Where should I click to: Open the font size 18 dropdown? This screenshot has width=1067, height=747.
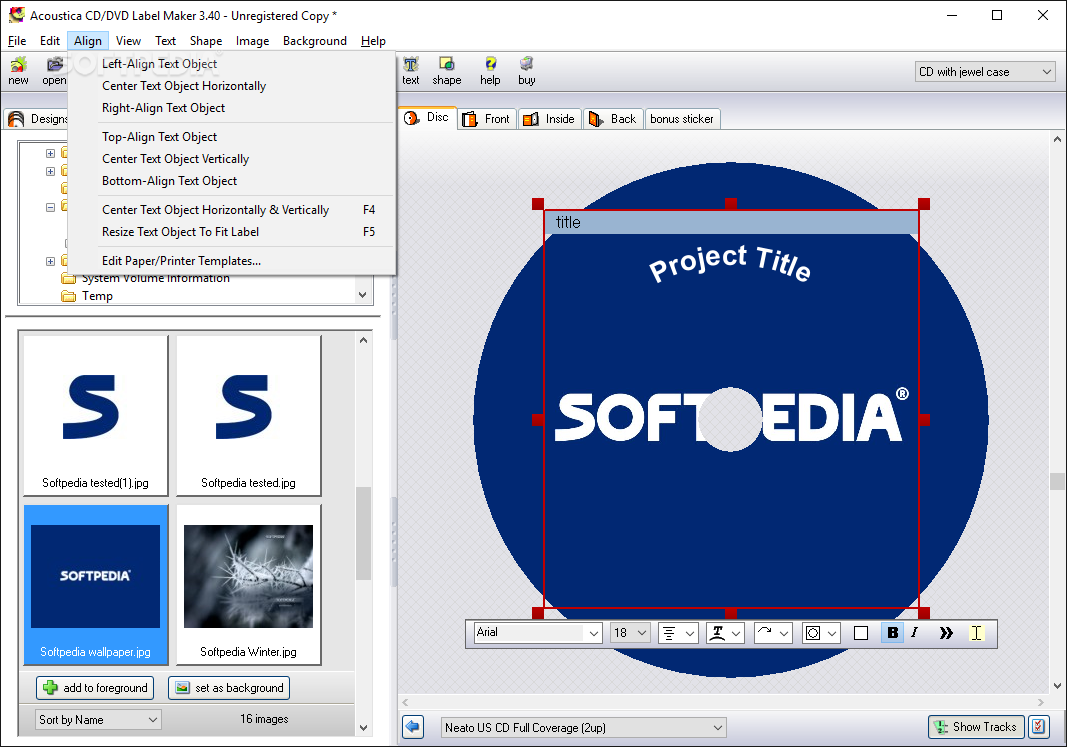tap(630, 633)
